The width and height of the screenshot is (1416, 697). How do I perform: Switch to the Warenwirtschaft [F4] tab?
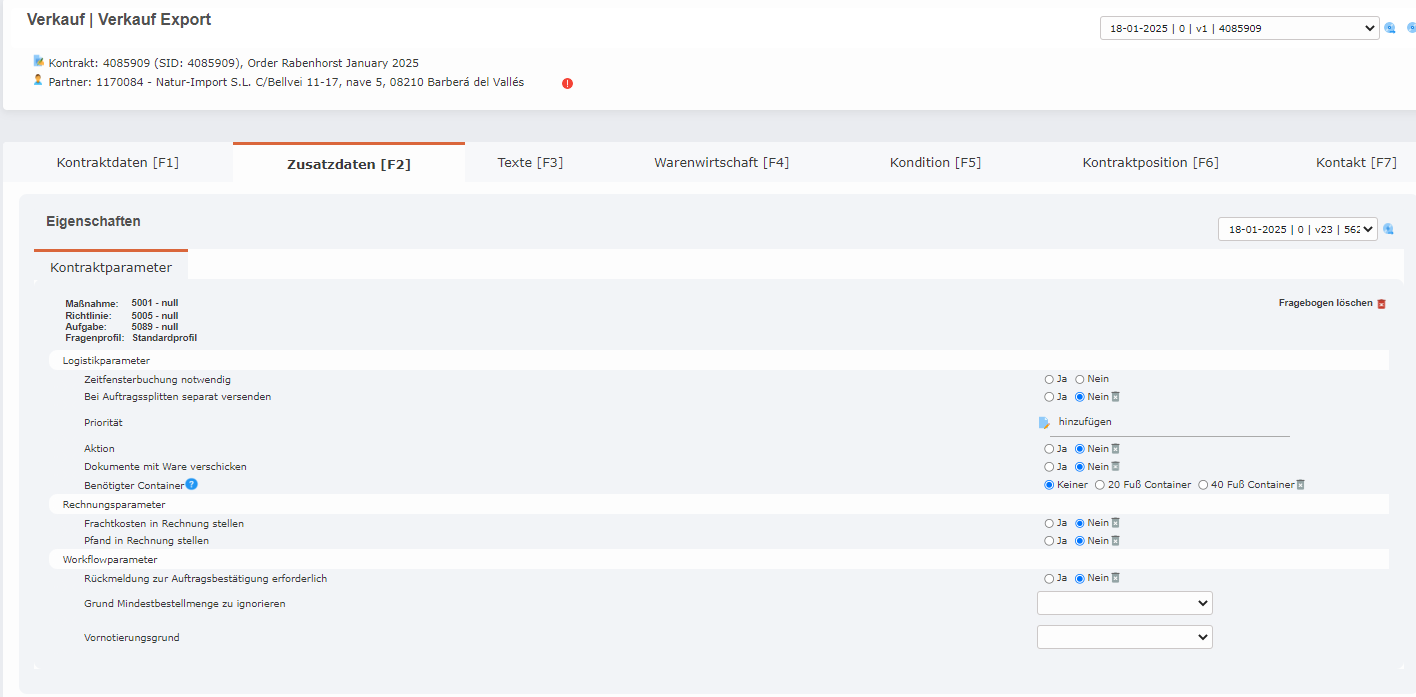(x=721, y=163)
